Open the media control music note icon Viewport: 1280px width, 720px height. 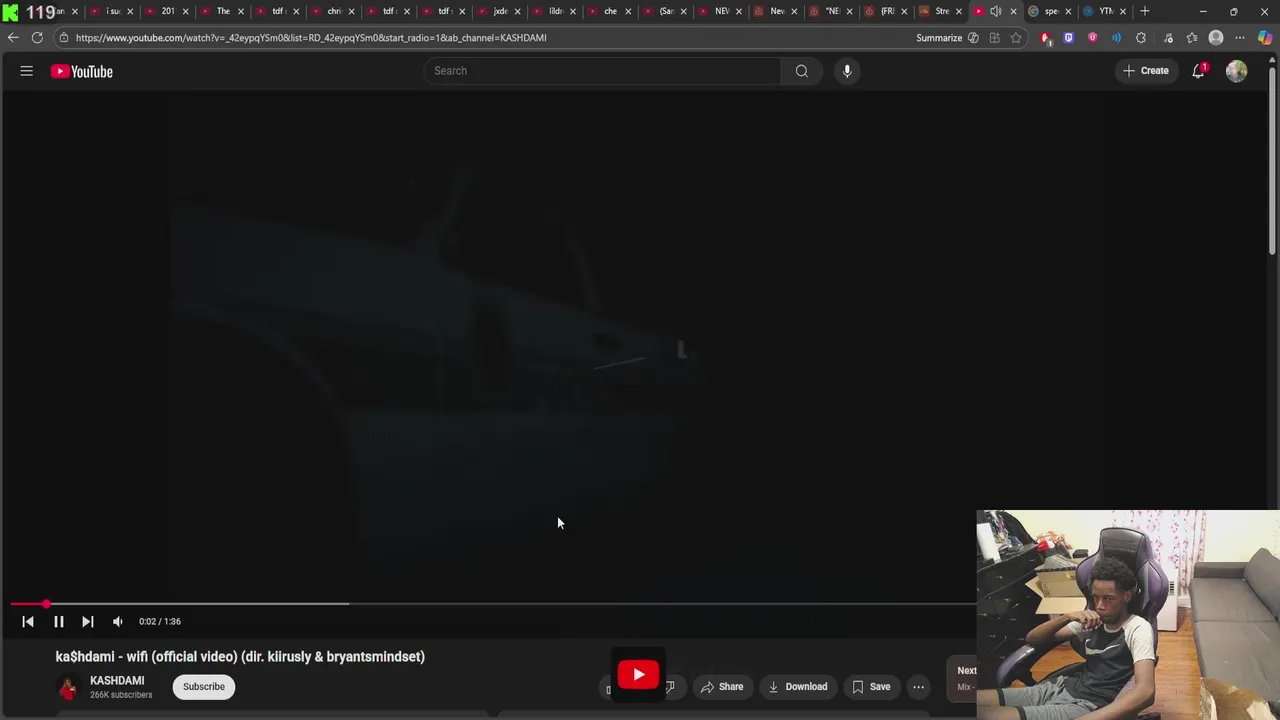coord(1168,38)
